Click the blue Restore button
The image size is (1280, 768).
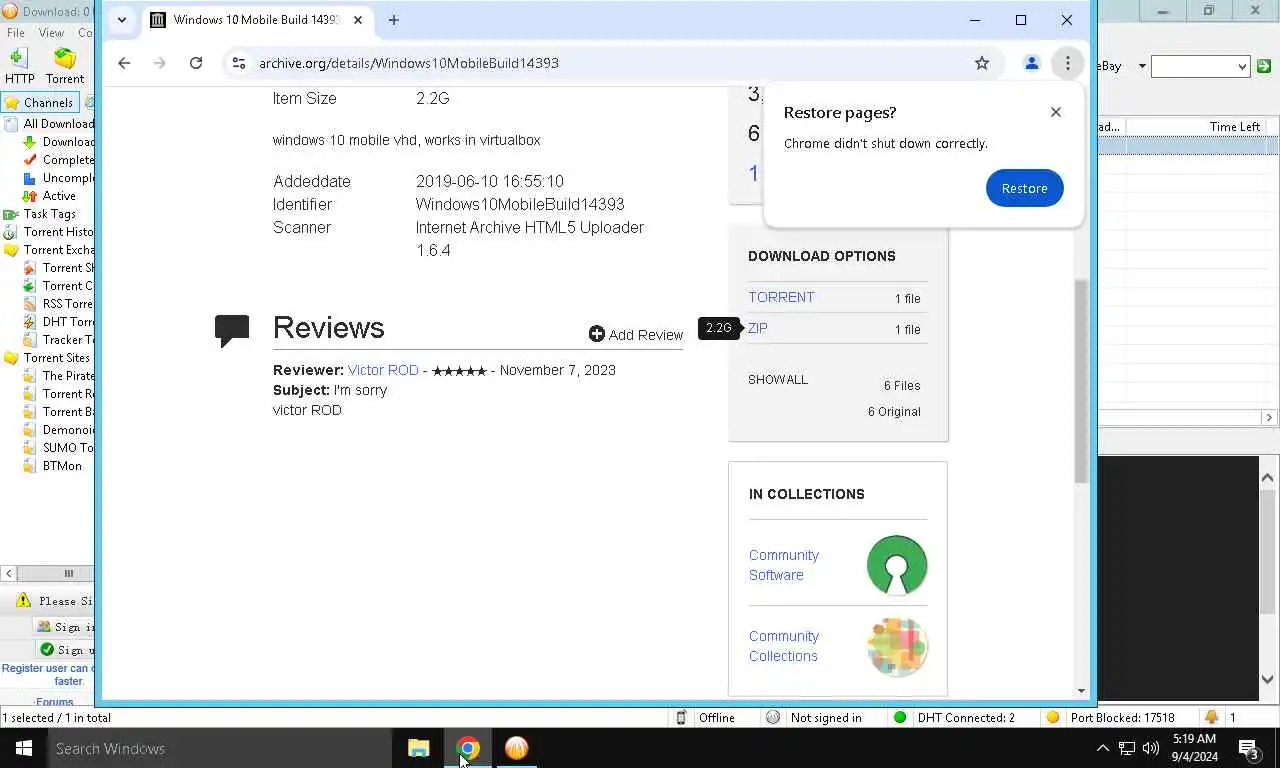pos(1024,188)
